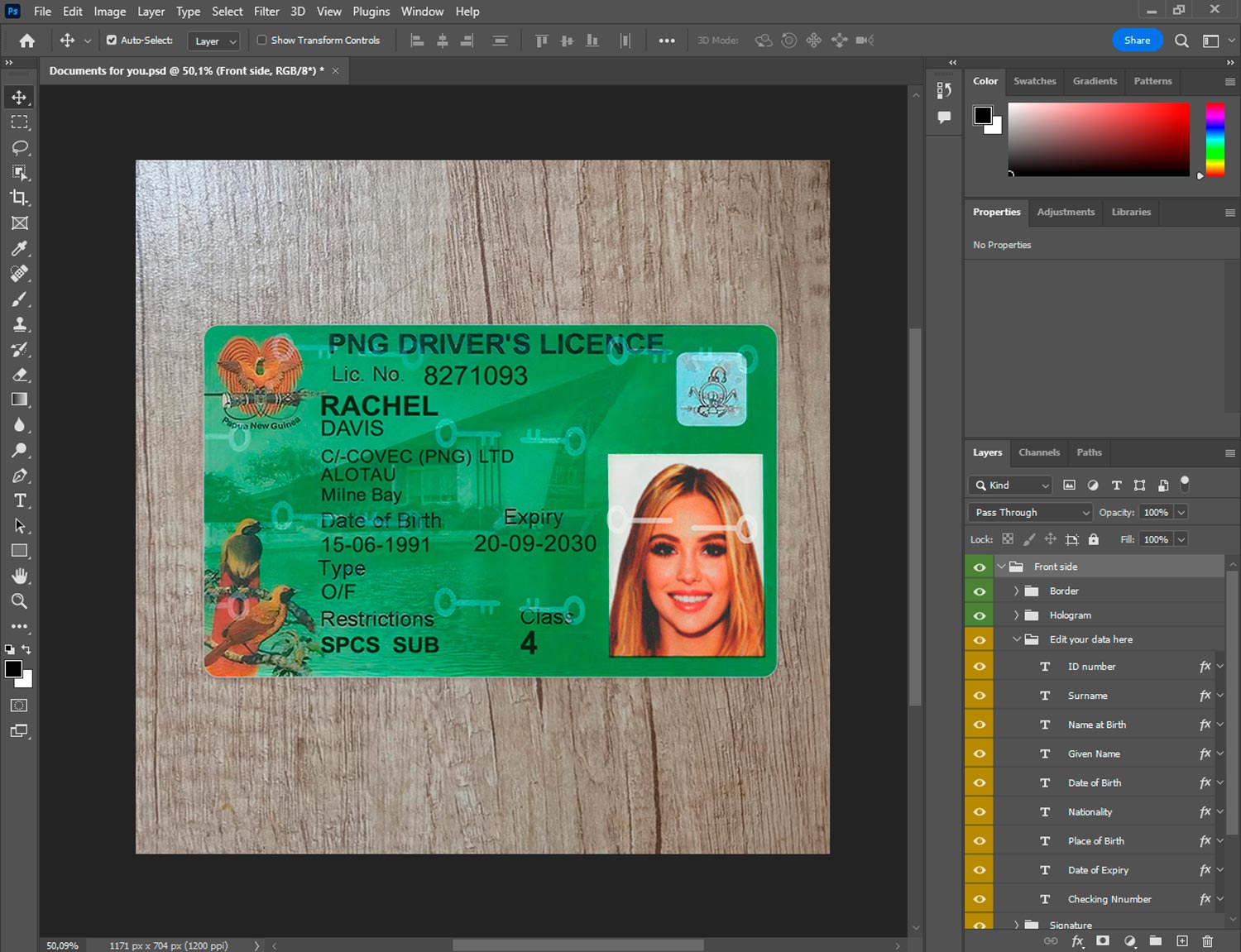Open the Filter menu

(266, 12)
